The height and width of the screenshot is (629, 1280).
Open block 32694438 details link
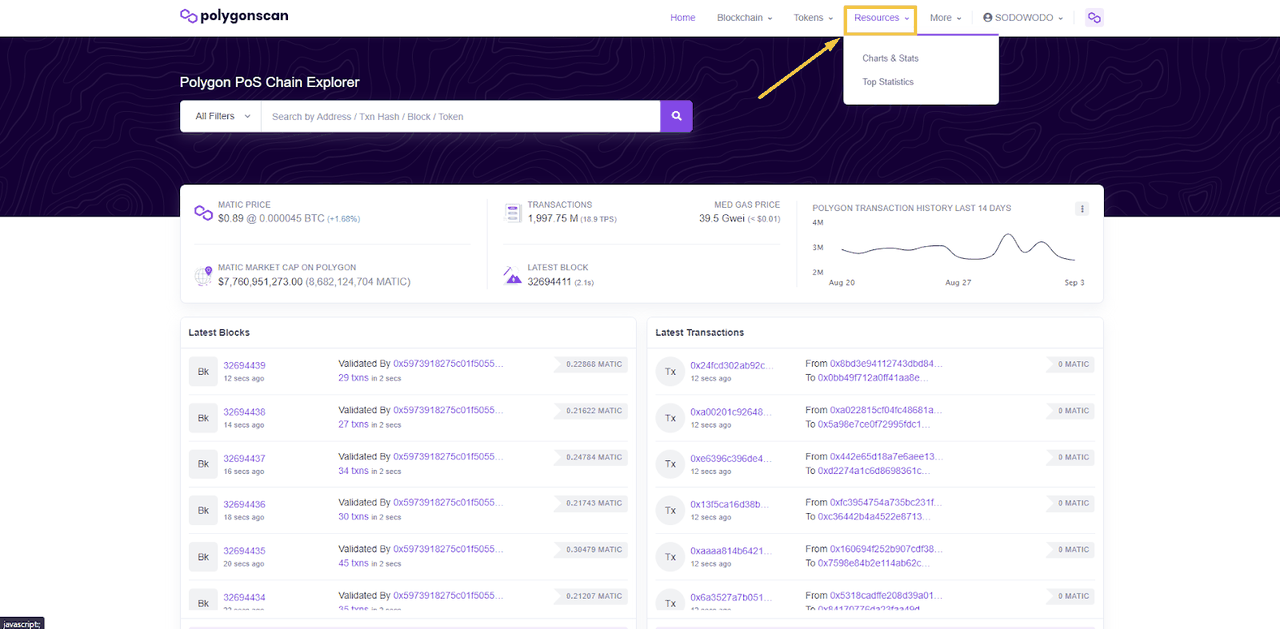[244, 411]
